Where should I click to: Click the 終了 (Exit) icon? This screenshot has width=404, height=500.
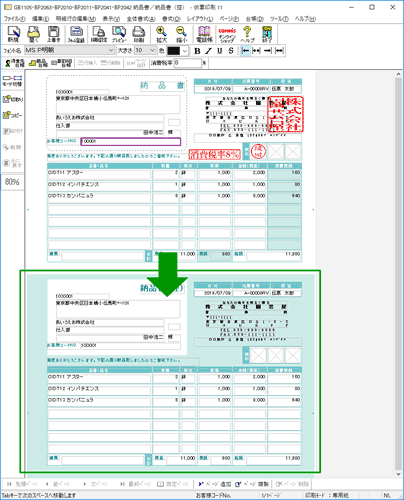pos(267,34)
